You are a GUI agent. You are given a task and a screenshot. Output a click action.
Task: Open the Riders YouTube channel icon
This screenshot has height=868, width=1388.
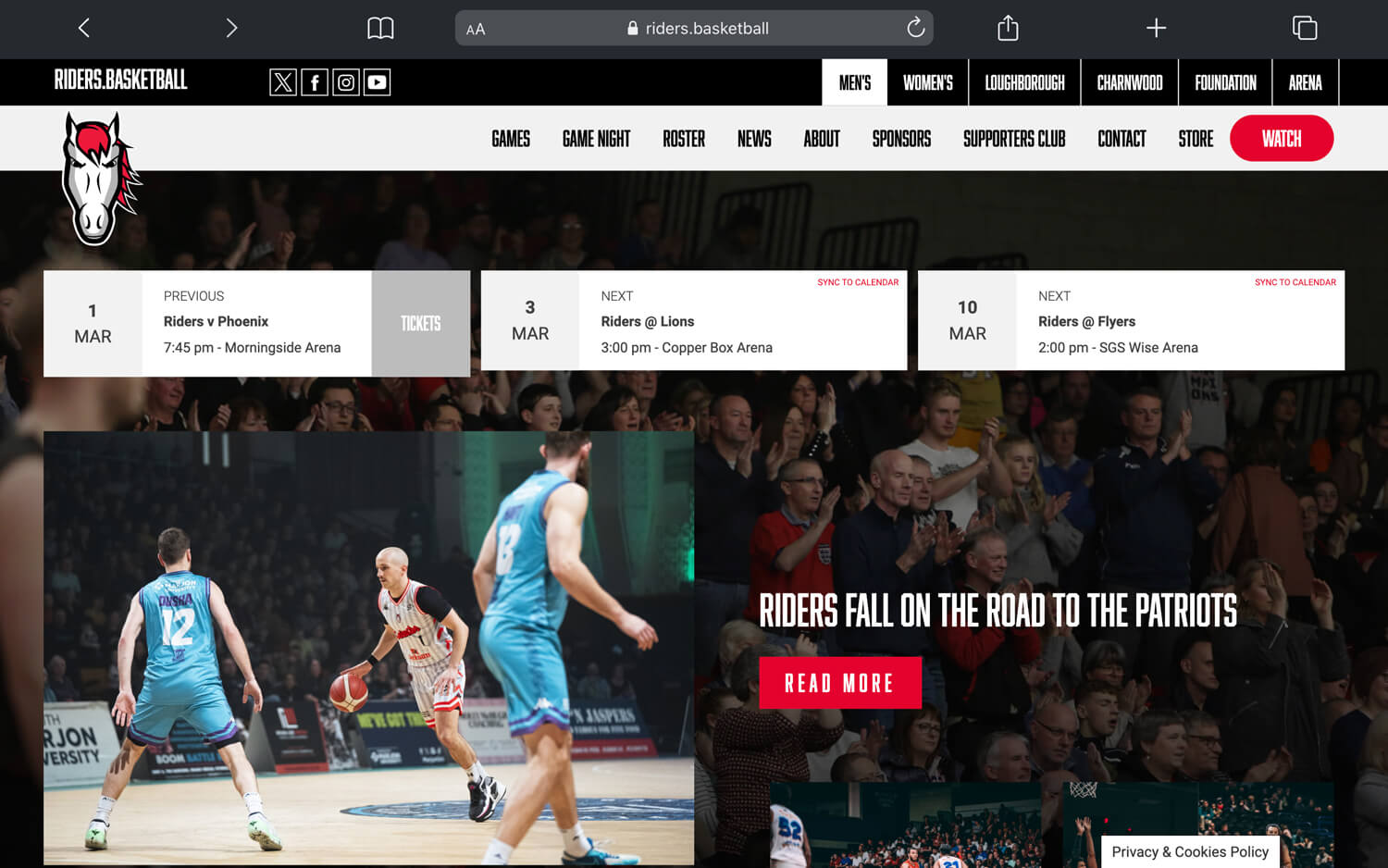point(377,82)
